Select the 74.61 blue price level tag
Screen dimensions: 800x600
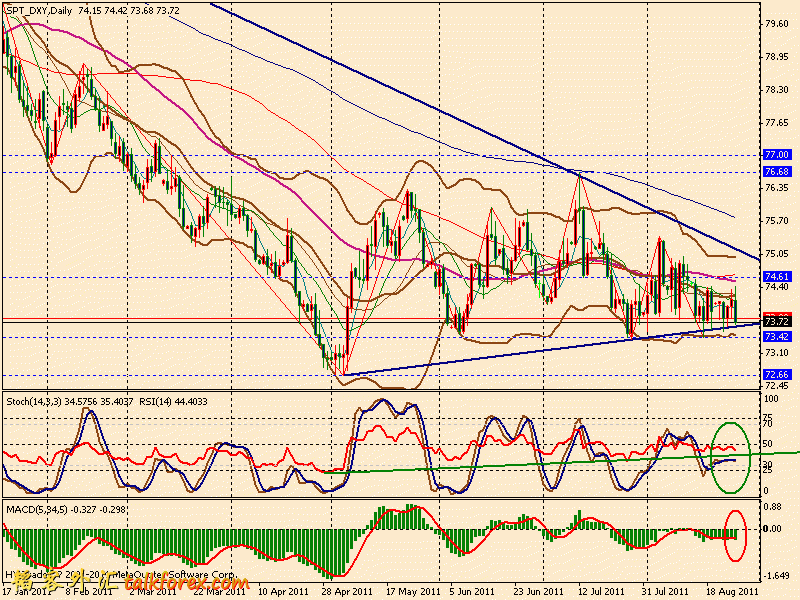click(777, 276)
